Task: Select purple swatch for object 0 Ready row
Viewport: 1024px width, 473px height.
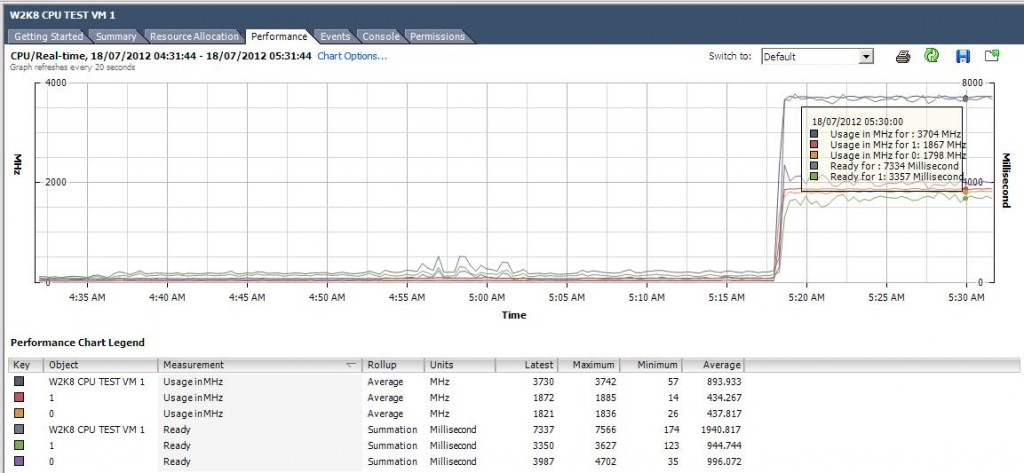Action: point(18,461)
